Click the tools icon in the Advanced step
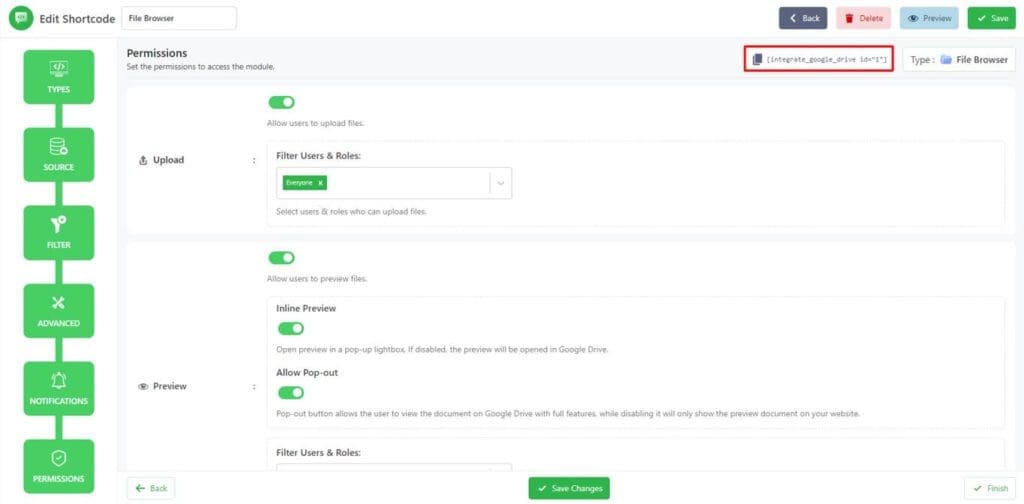 coord(59,302)
